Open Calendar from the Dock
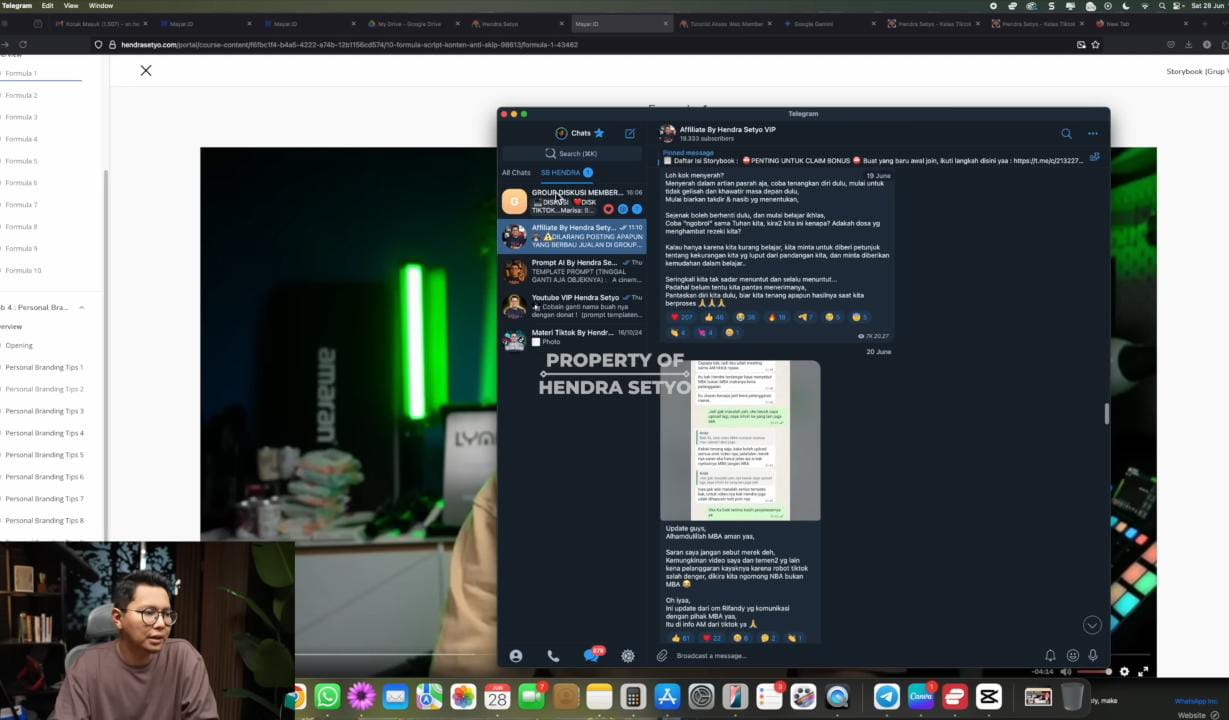 click(x=497, y=696)
